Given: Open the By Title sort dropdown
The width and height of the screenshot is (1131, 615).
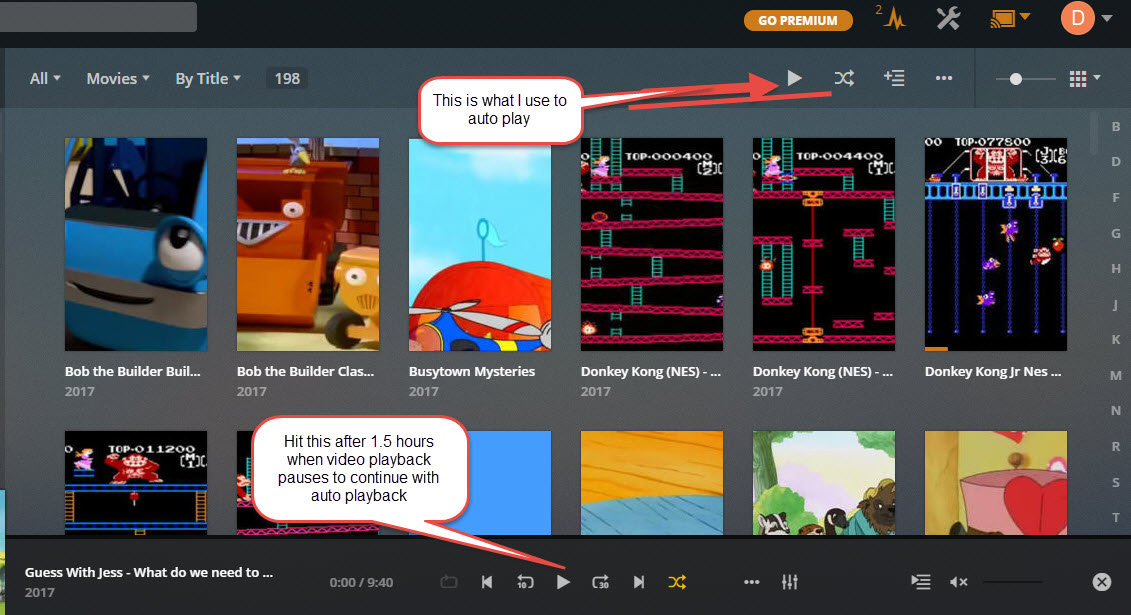Looking at the screenshot, I should point(208,79).
